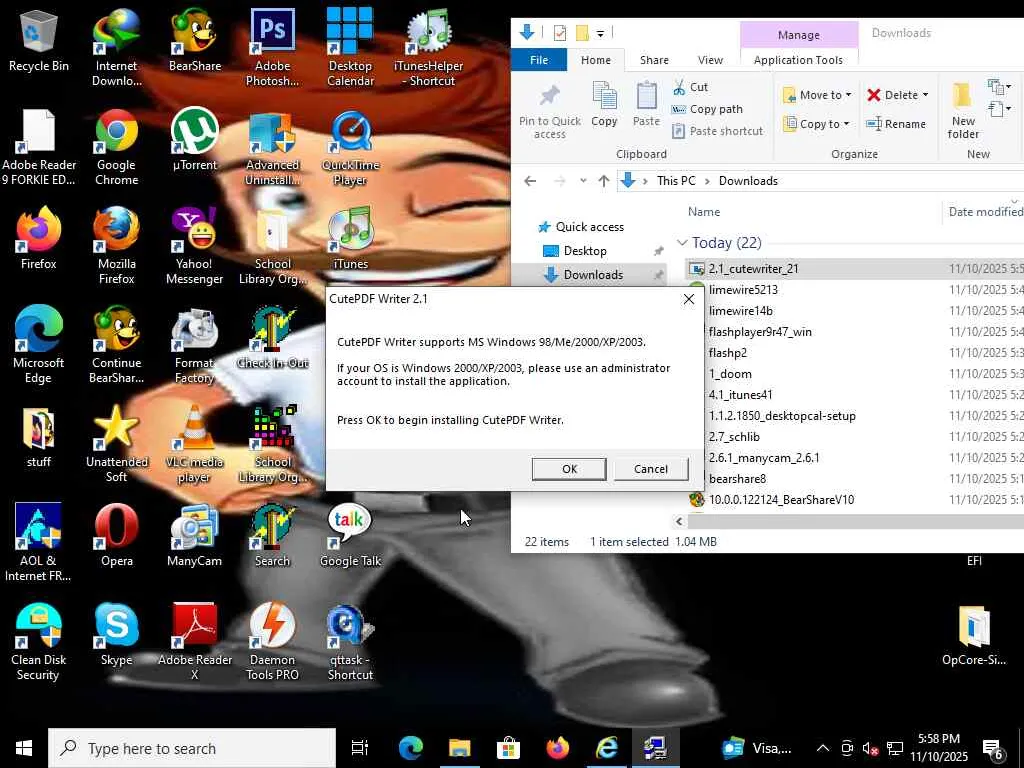Click Rename in the Organize group
Viewport: 1024px width, 768px height.
[x=895, y=124]
